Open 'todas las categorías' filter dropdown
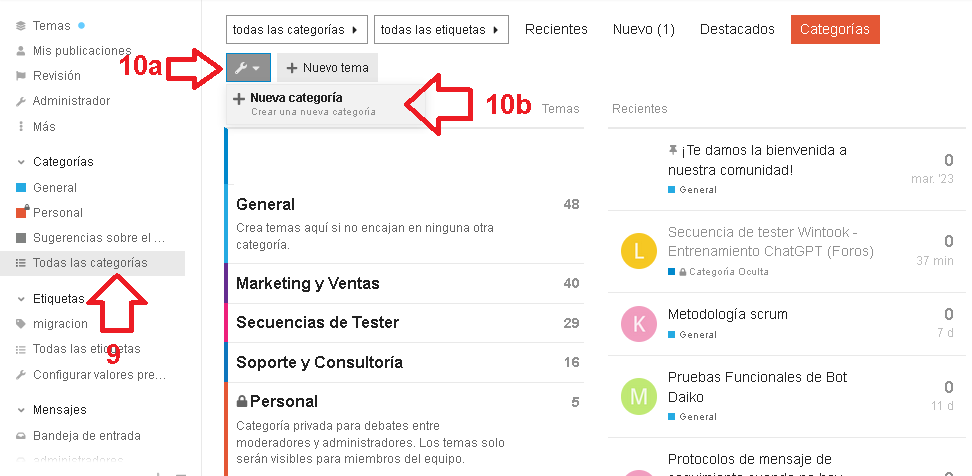 296,30
